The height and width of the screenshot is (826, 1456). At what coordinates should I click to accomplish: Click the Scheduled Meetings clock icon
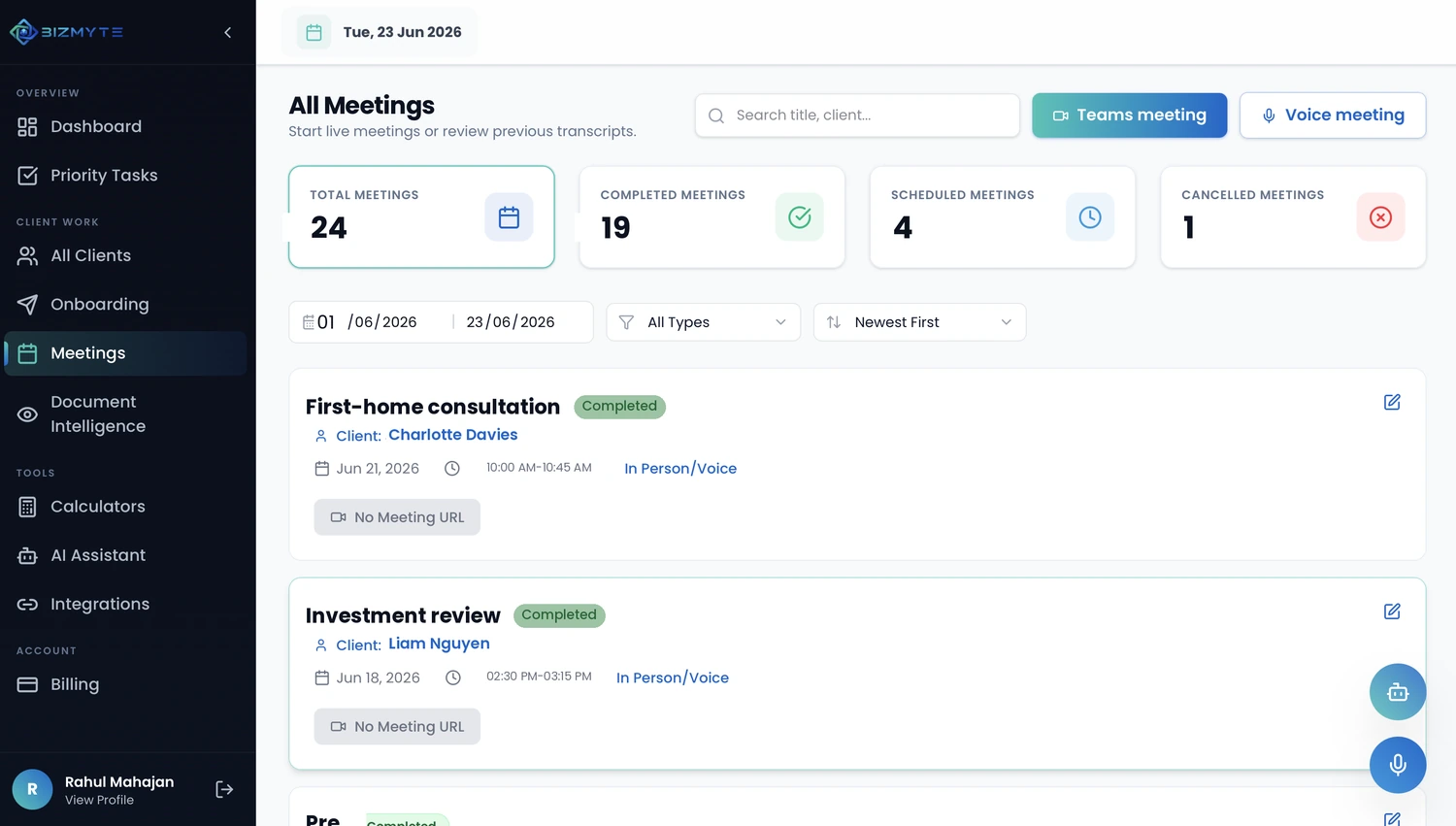click(1090, 217)
